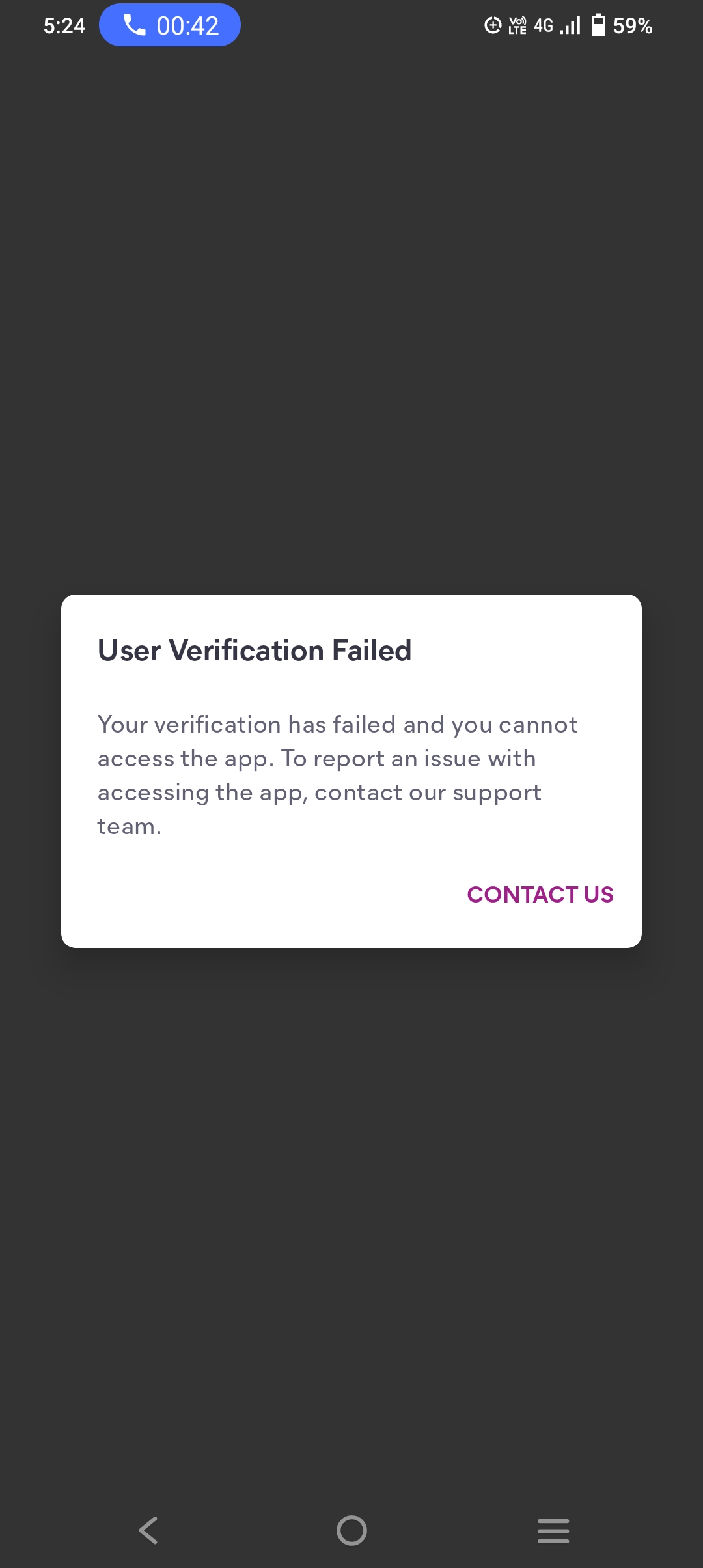703x1568 pixels.
Task: Tap the dimmed area below the dialog
Action: pyautogui.click(x=351, y=1205)
